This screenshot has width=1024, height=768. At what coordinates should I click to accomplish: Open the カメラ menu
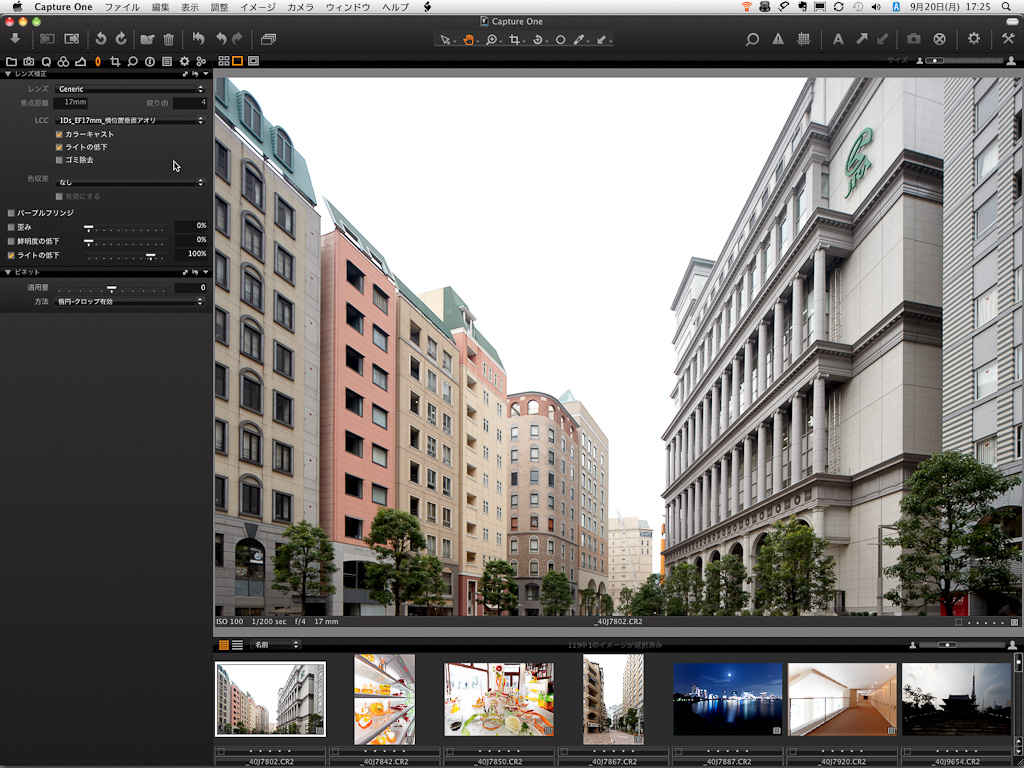click(x=300, y=7)
